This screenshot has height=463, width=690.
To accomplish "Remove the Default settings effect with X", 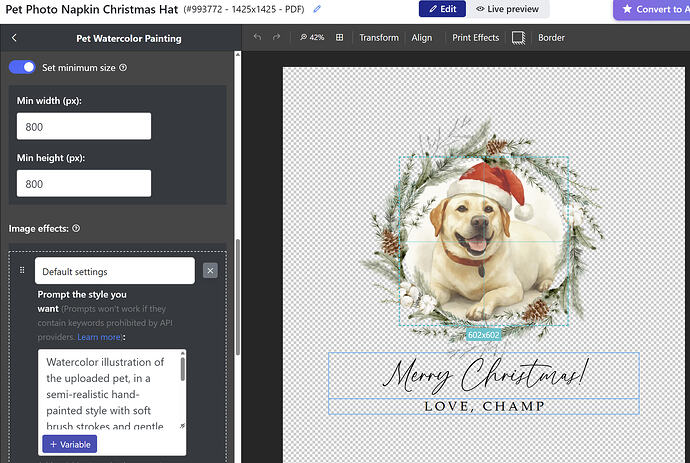I will click(210, 271).
